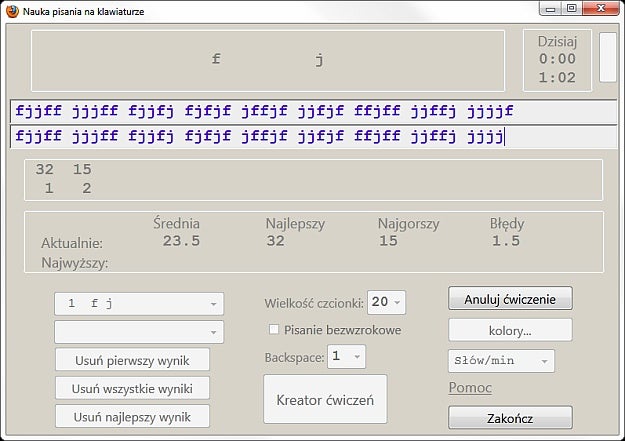This screenshot has width=625, height=441.
Task: Click Usuń najlepszy wynik button
Action: 132,417
